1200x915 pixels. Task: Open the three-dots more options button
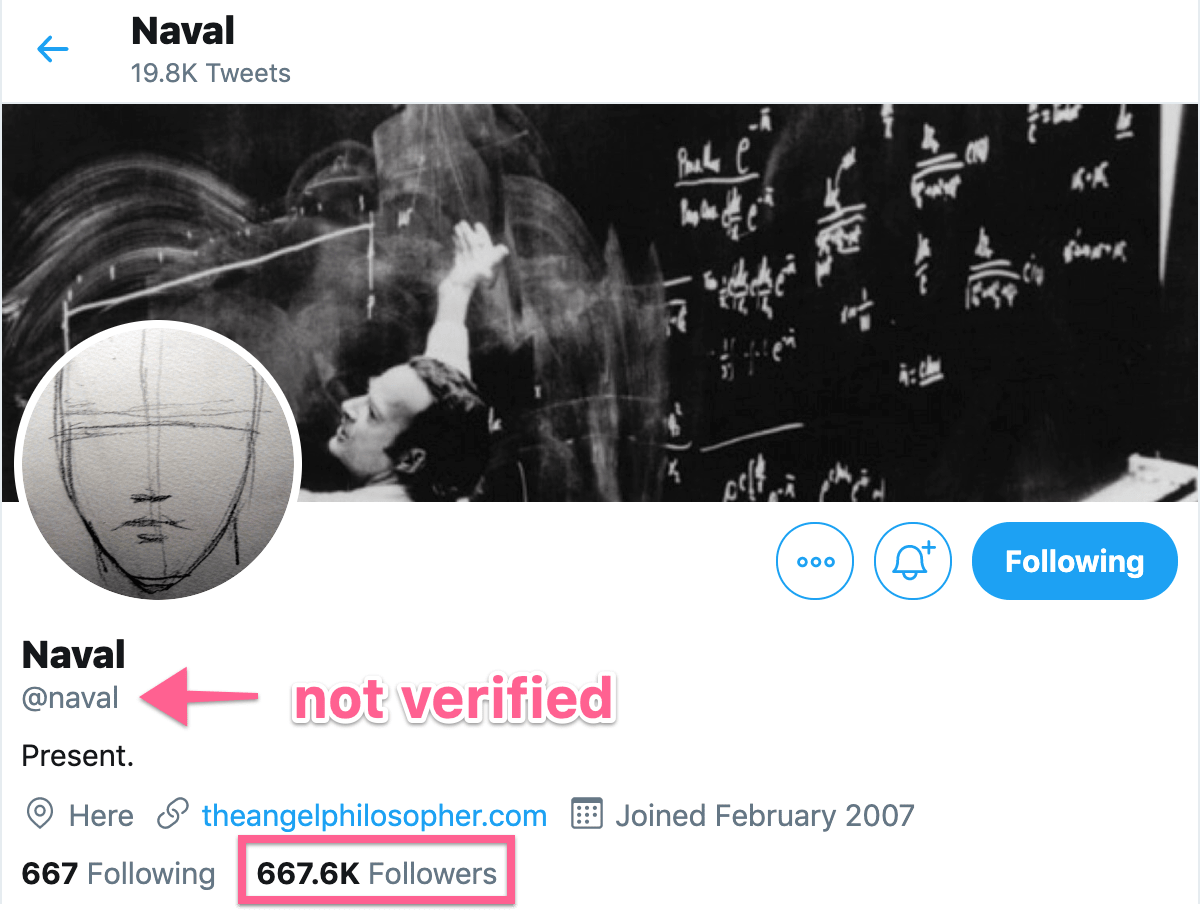tap(815, 561)
